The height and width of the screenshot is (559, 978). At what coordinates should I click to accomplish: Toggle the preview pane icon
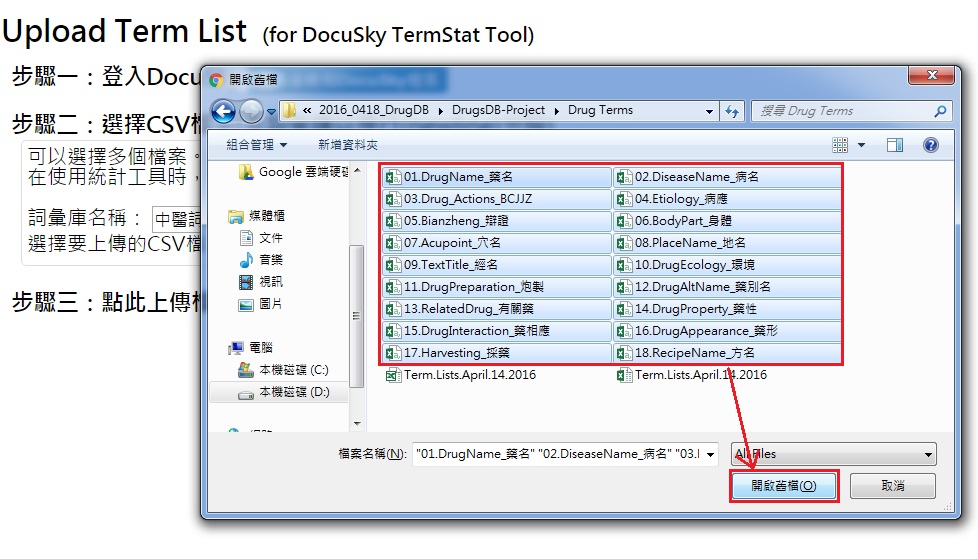[x=895, y=145]
